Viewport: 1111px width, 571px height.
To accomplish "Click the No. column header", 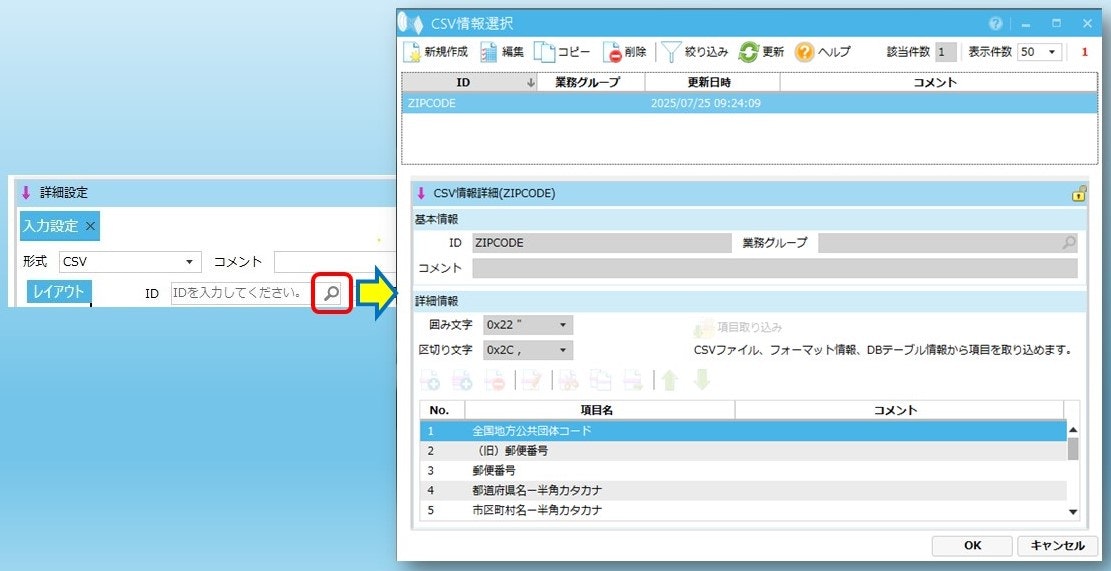I will pyautogui.click(x=443, y=410).
